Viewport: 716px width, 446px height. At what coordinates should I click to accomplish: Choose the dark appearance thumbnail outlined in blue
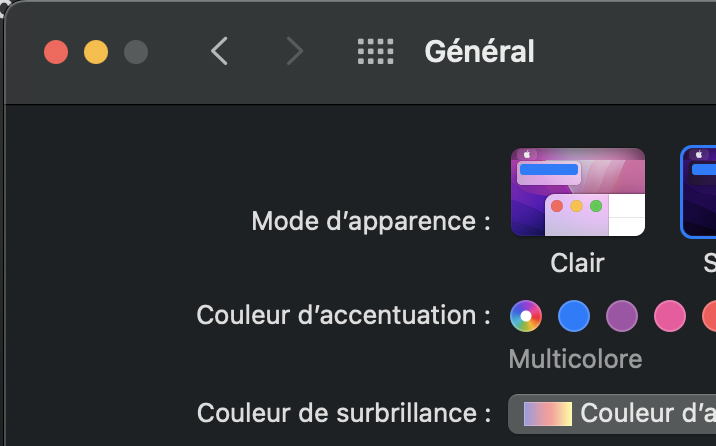click(x=698, y=192)
